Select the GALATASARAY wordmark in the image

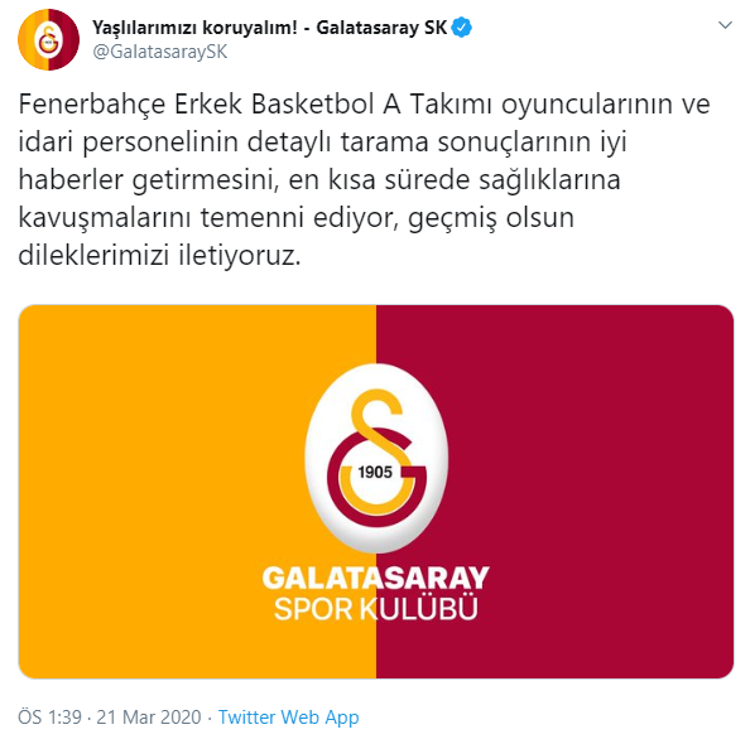375,578
